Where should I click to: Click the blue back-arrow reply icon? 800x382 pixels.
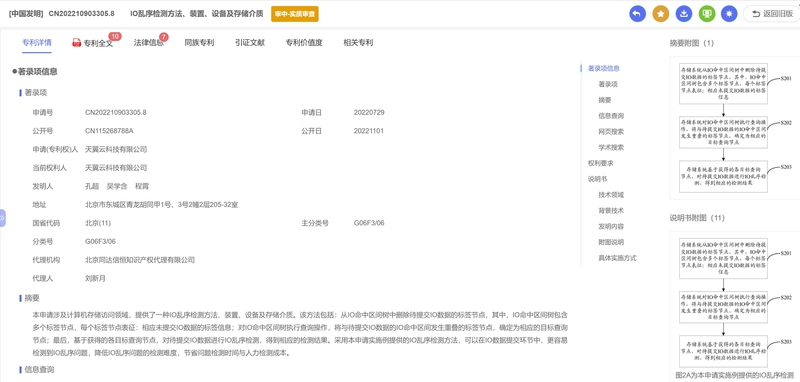click(637, 14)
